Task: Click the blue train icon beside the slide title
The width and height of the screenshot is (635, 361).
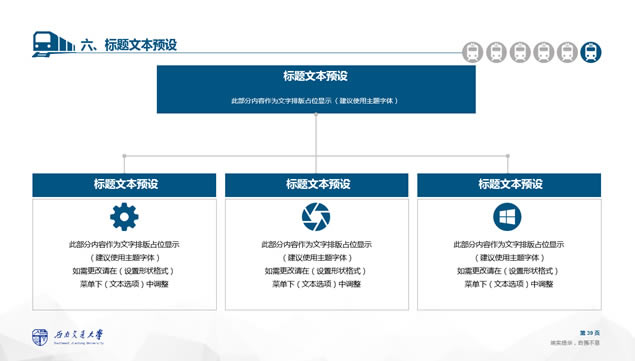Action: 53,44
